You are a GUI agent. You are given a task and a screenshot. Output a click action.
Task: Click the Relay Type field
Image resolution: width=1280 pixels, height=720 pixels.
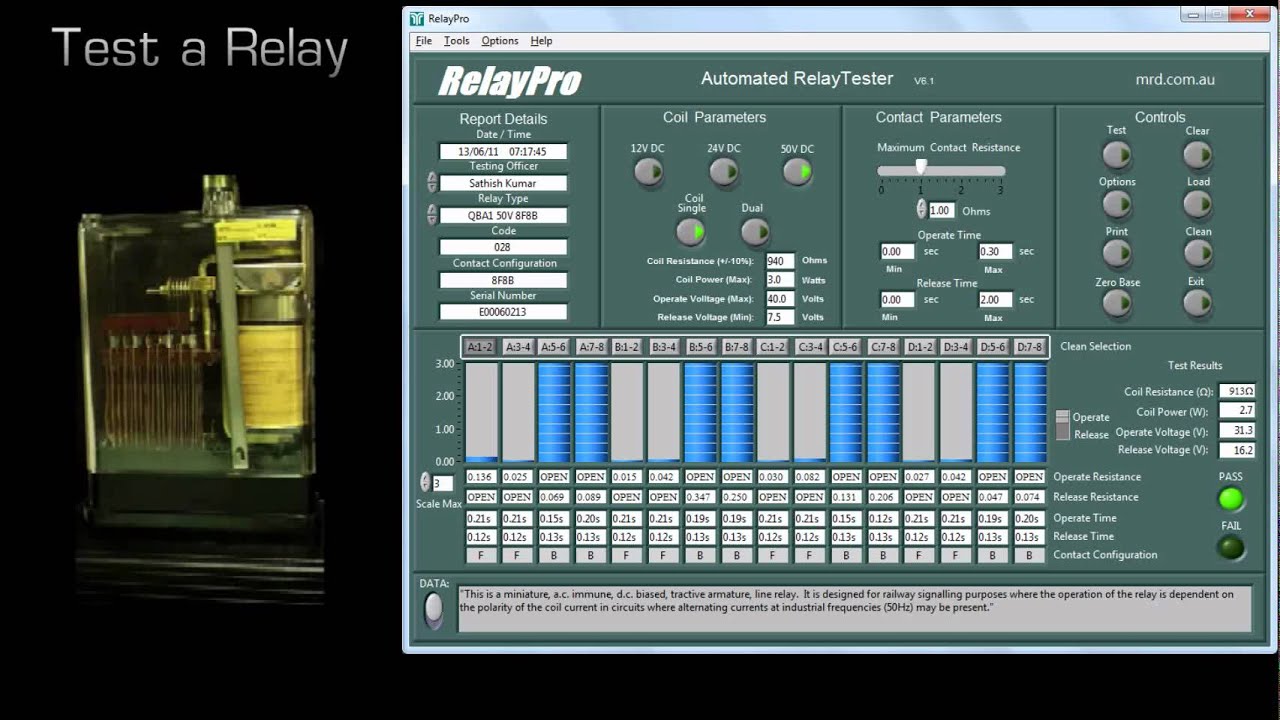point(503,215)
